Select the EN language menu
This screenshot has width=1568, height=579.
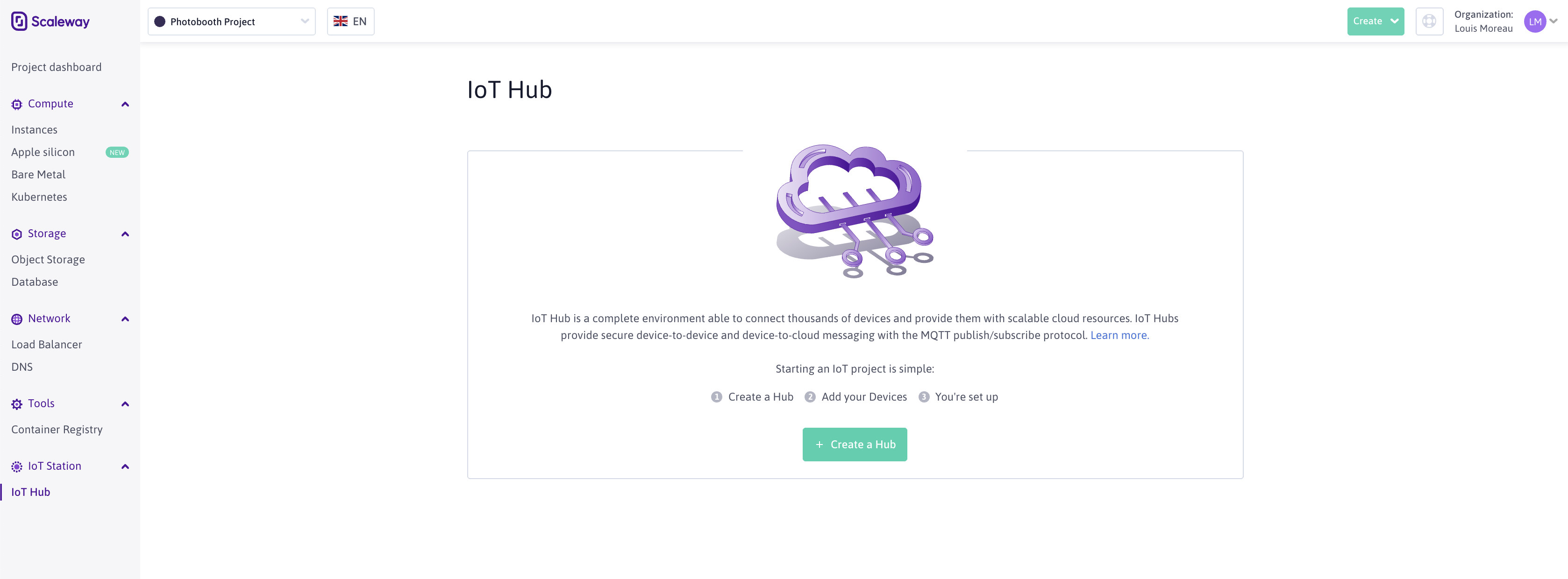(350, 20)
